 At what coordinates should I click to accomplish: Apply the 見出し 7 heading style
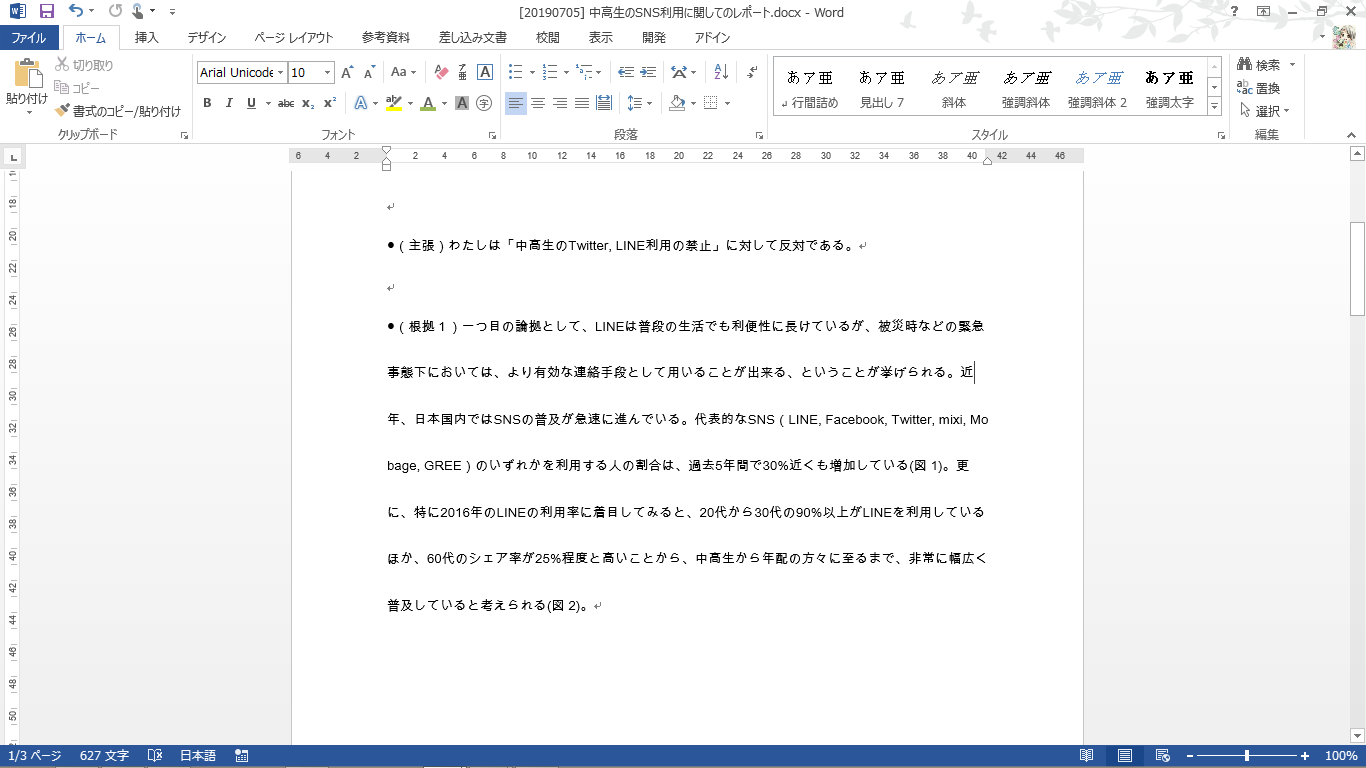click(x=881, y=88)
